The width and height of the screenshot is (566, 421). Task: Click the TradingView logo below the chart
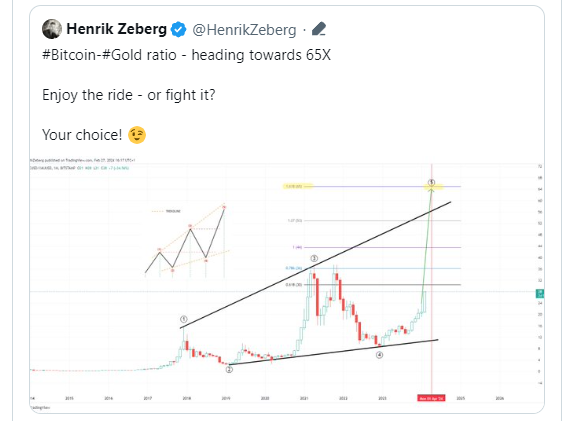[40, 407]
